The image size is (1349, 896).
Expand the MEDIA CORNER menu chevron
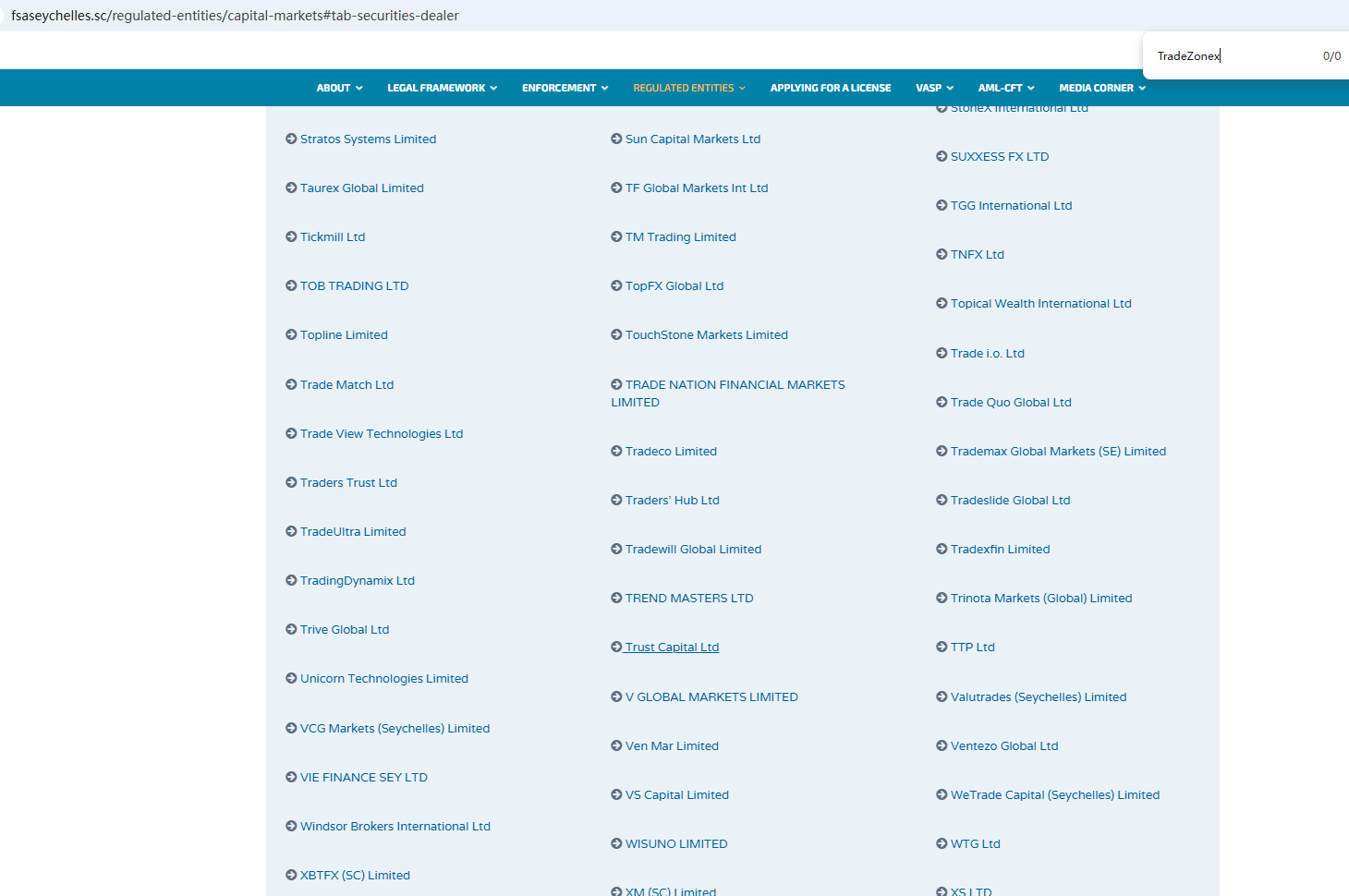point(1142,89)
